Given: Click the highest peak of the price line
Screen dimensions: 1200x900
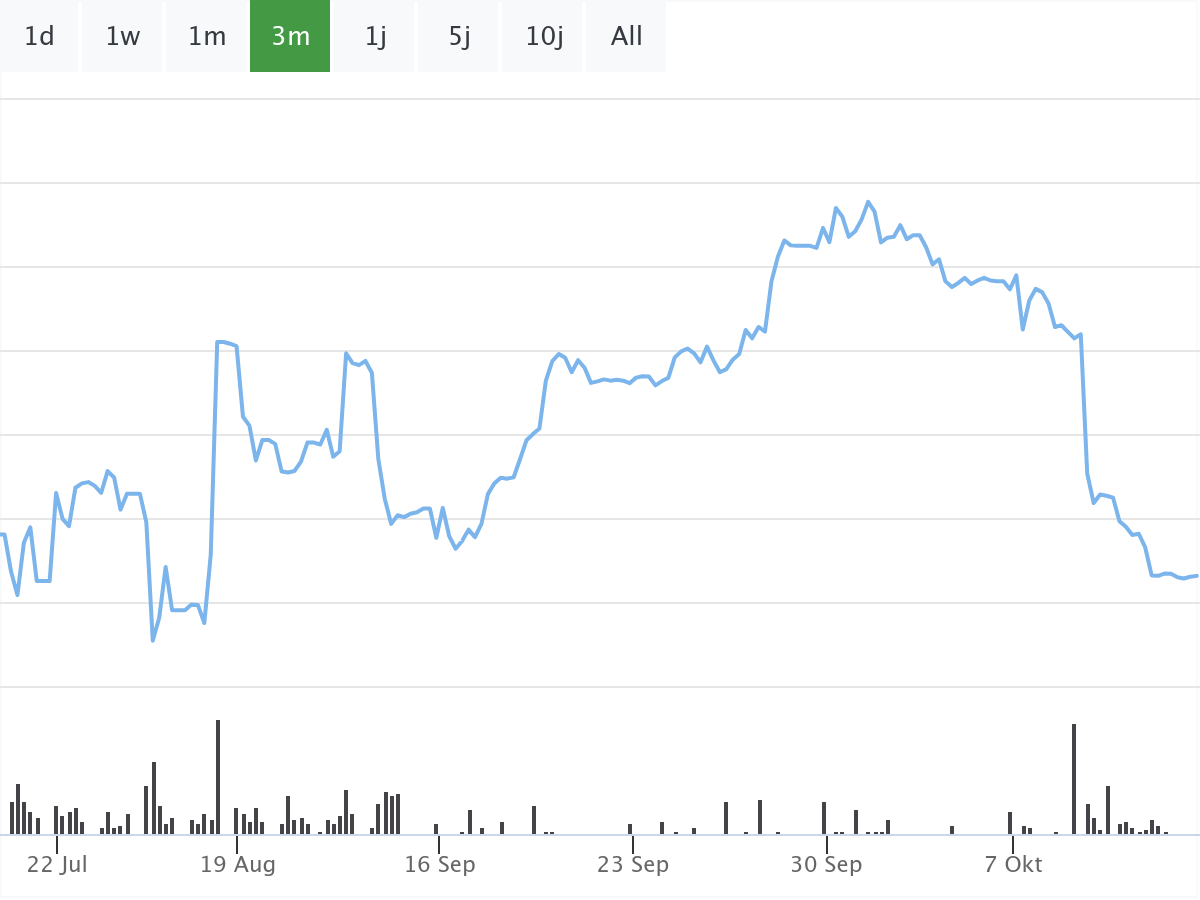Looking at the screenshot, I should pyautogui.click(x=868, y=202).
